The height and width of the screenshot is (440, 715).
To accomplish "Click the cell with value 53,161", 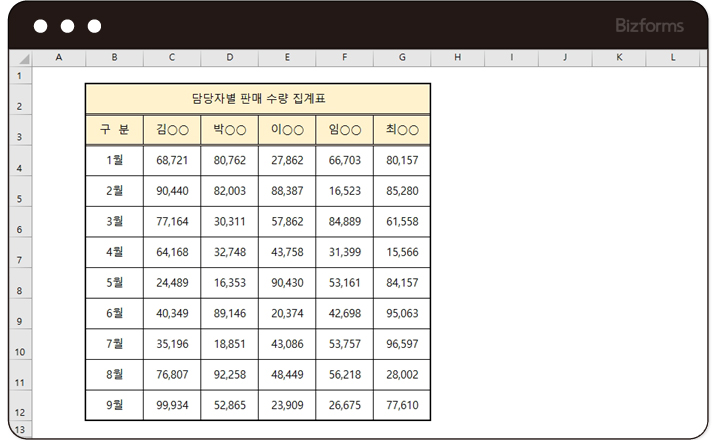I will [x=344, y=283].
